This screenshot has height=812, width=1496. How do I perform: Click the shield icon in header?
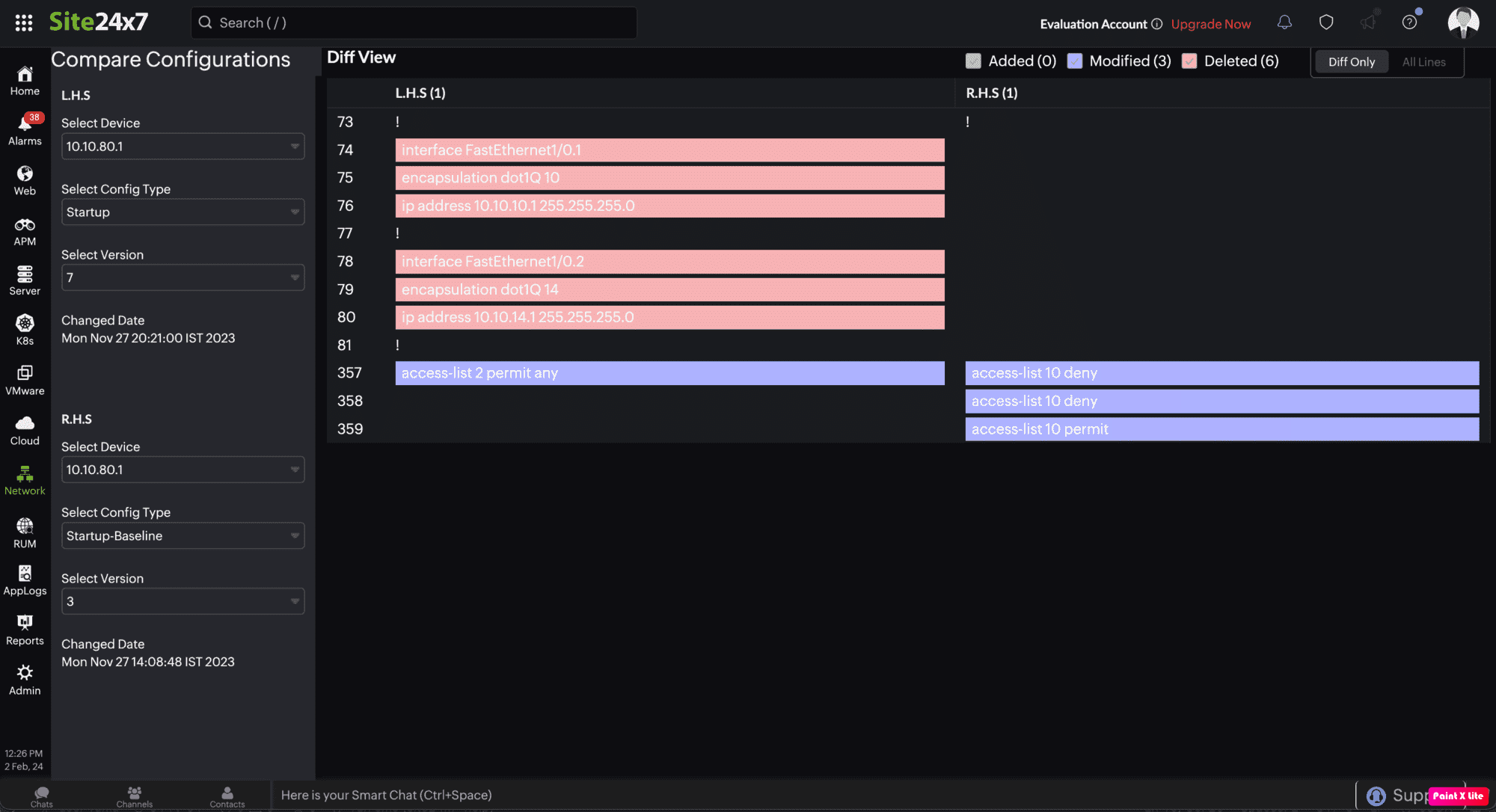click(x=1326, y=22)
